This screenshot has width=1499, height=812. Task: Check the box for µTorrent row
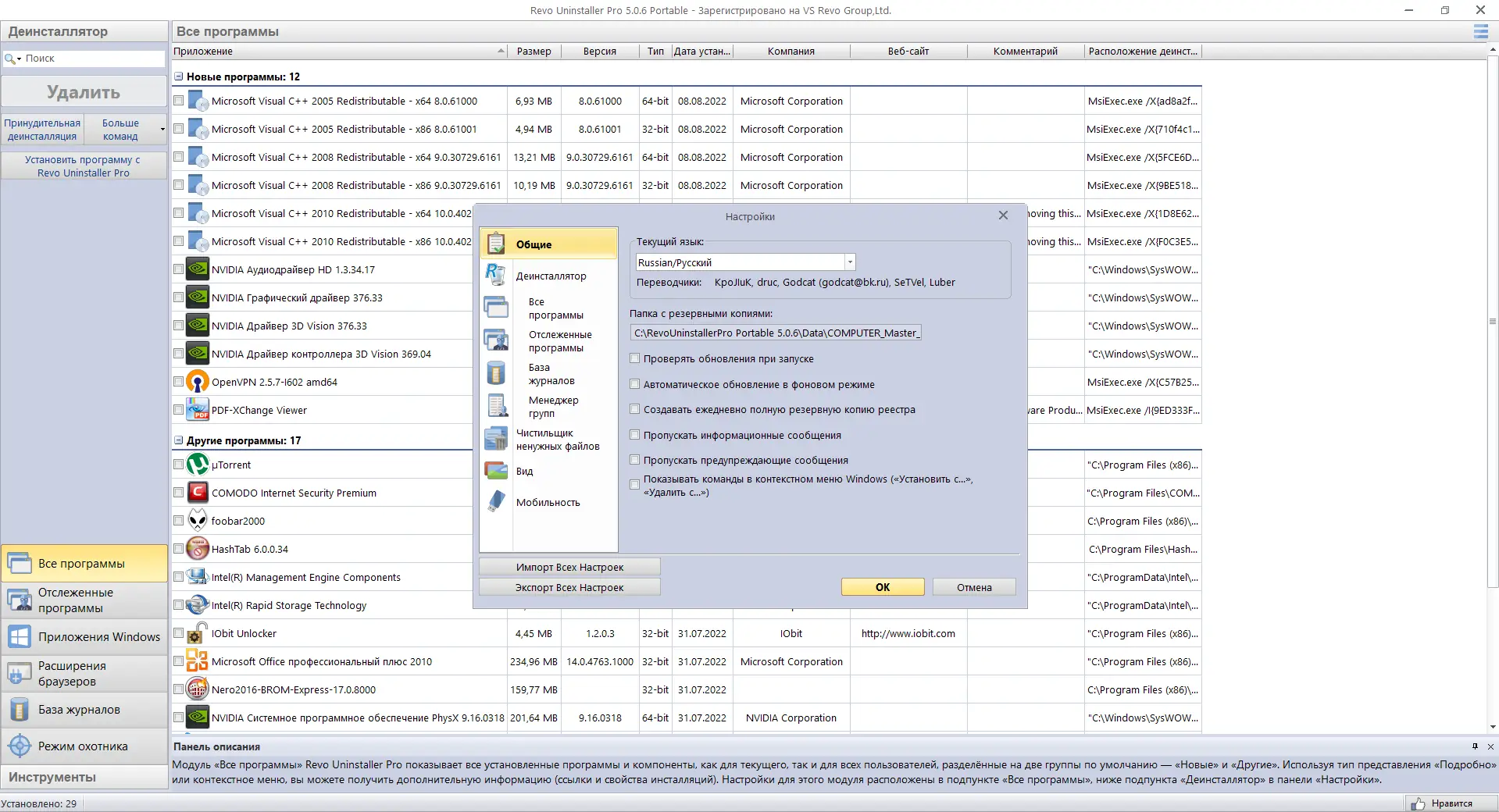click(179, 465)
